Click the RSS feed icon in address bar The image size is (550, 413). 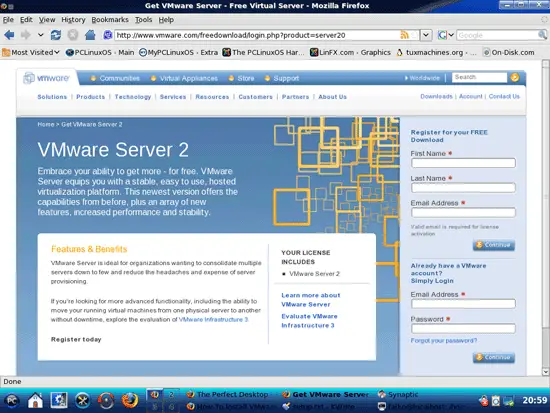pos(404,35)
